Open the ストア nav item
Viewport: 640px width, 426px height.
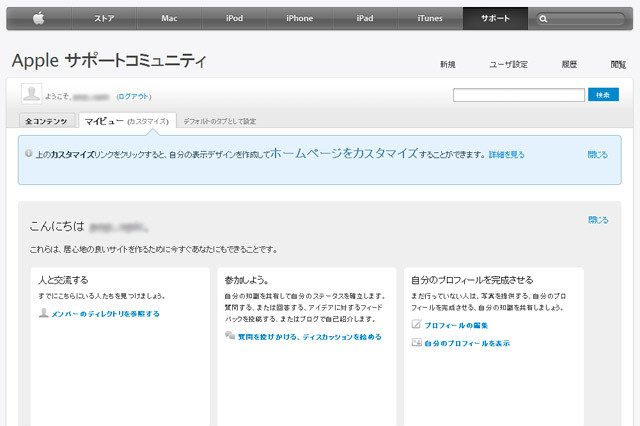(x=104, y=18)
